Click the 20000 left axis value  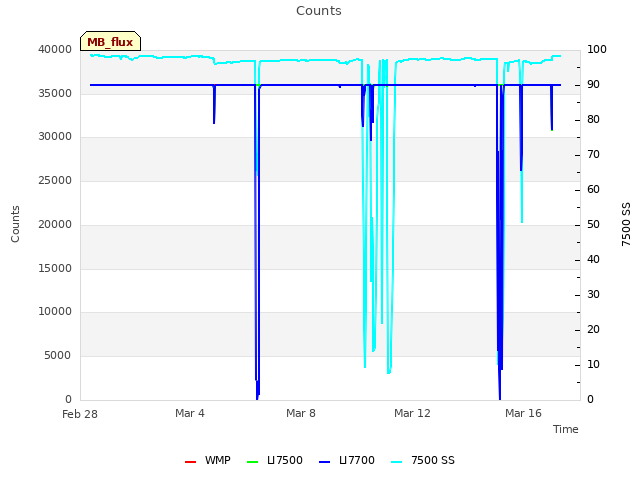[x=55, y=224]
